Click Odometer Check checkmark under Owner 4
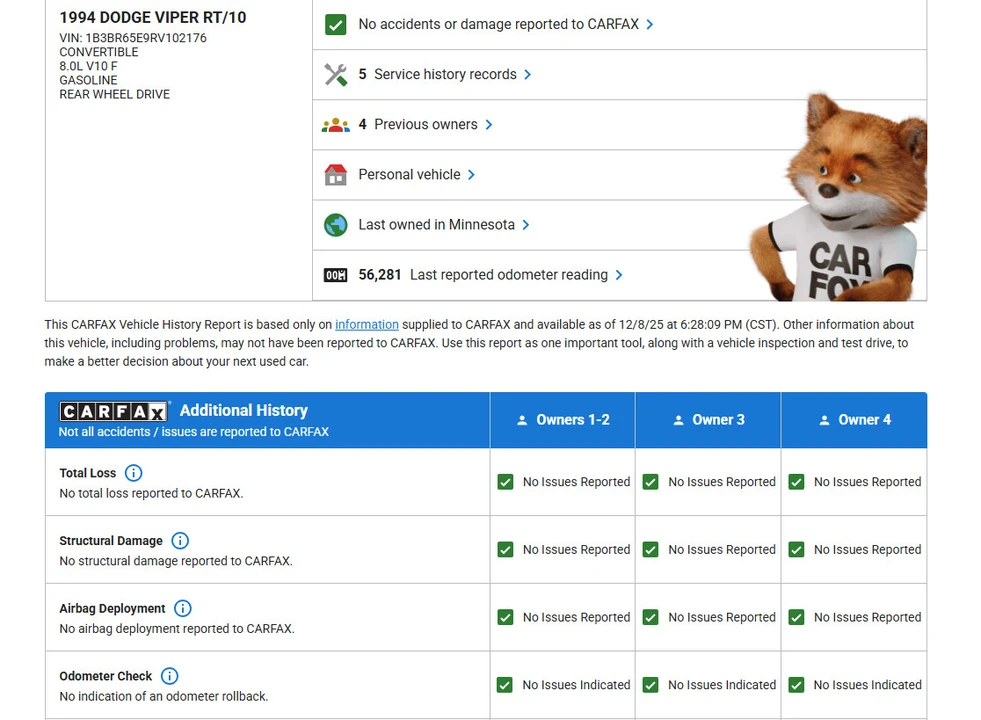 tap(796, 685)
